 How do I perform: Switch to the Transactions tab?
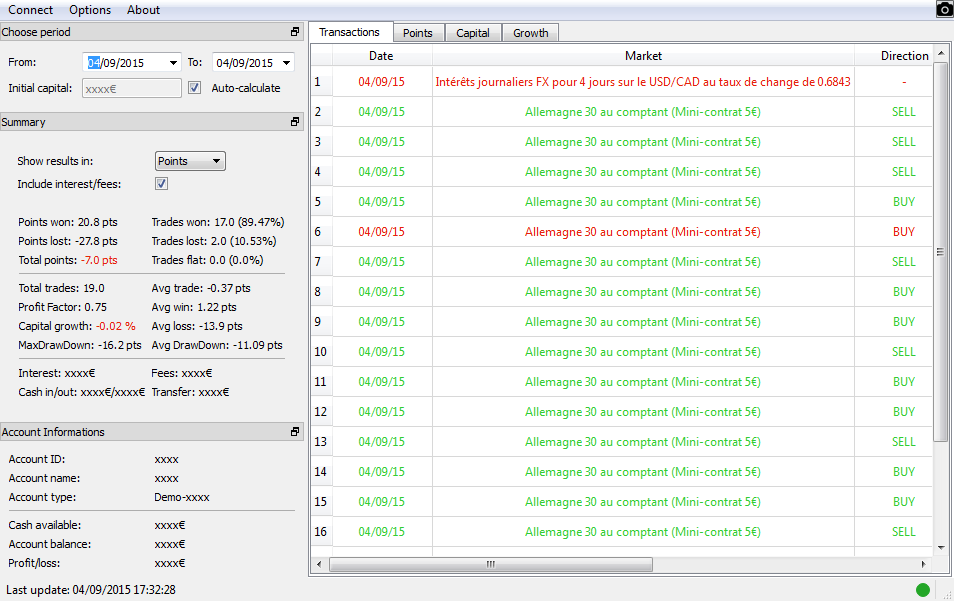[349, 32]
